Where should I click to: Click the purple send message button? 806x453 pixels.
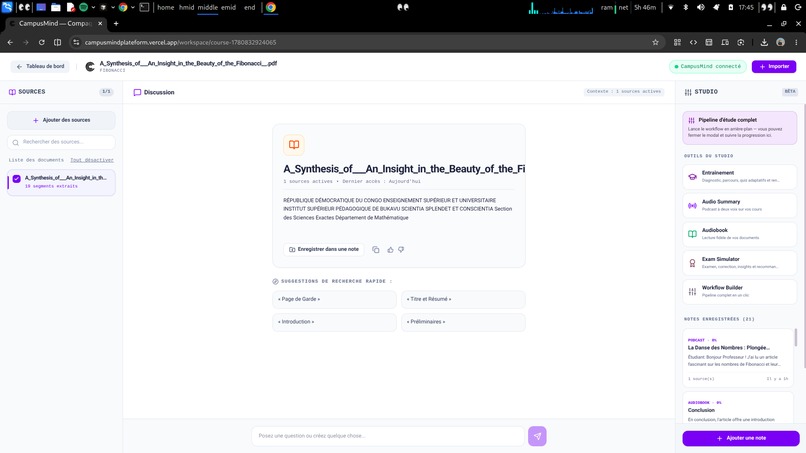pos(537,436)
